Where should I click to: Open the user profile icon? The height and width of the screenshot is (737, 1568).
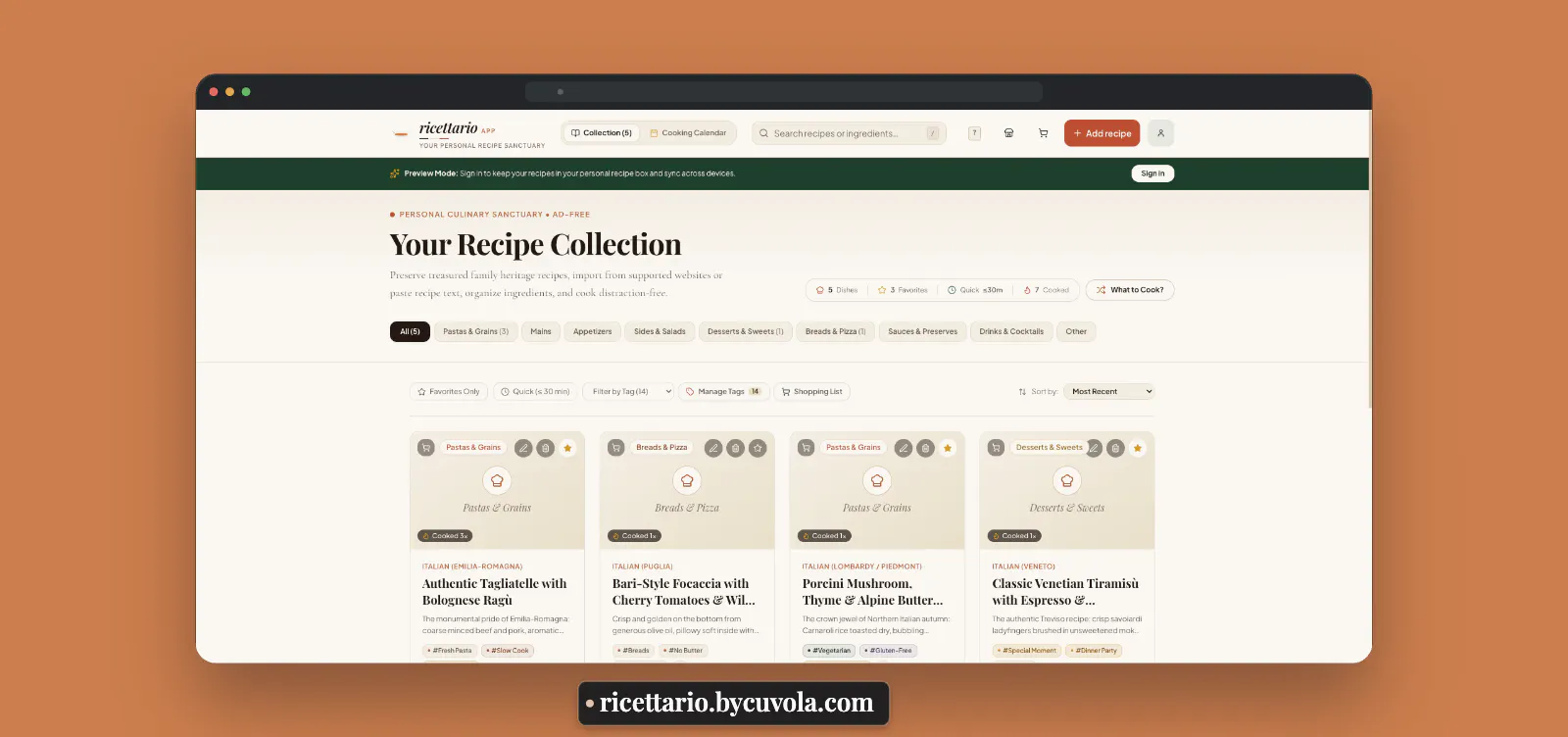tap(1160, 133)
